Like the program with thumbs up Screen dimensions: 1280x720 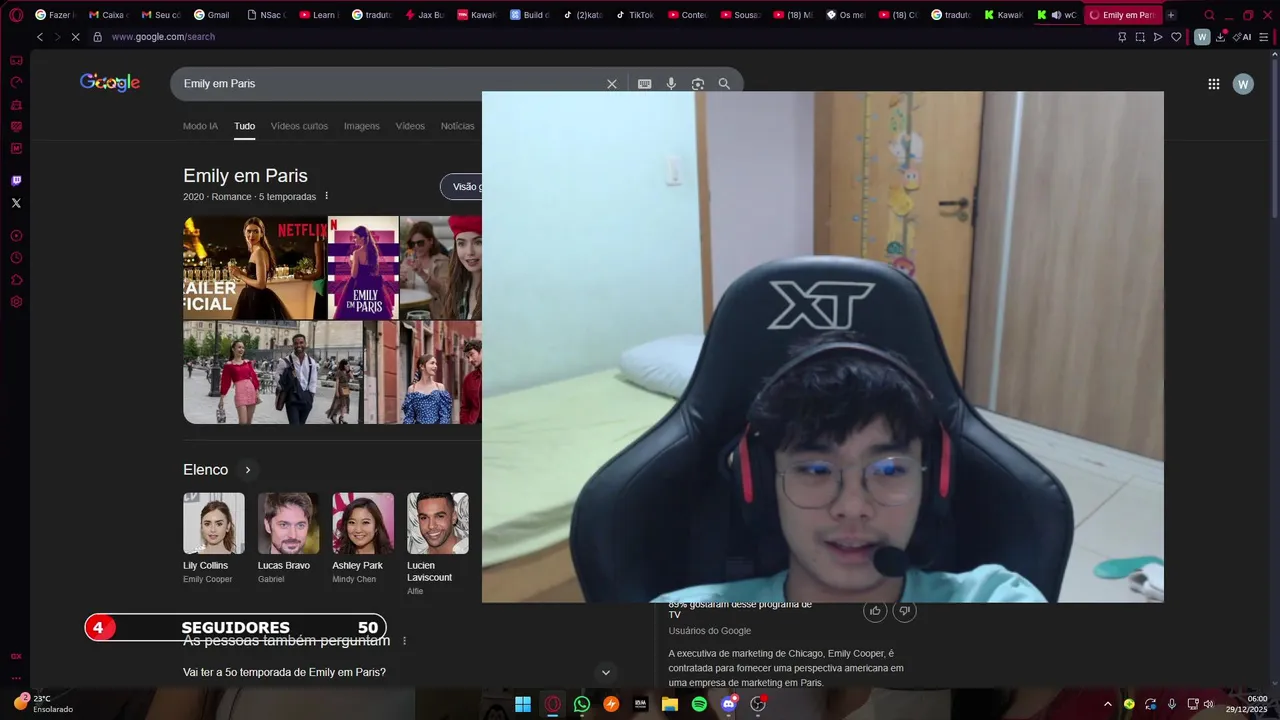point(875,611)
